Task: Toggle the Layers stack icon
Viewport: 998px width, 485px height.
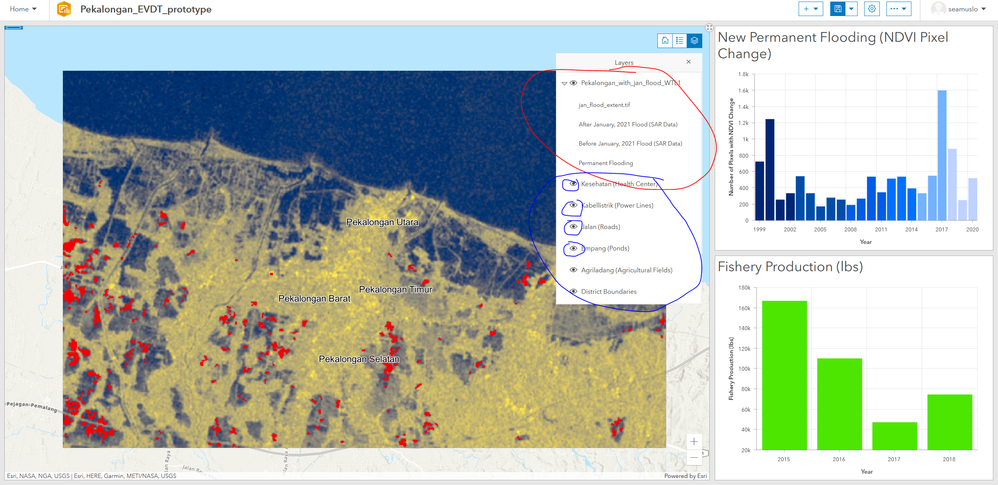Action: [x=694, y=41]
